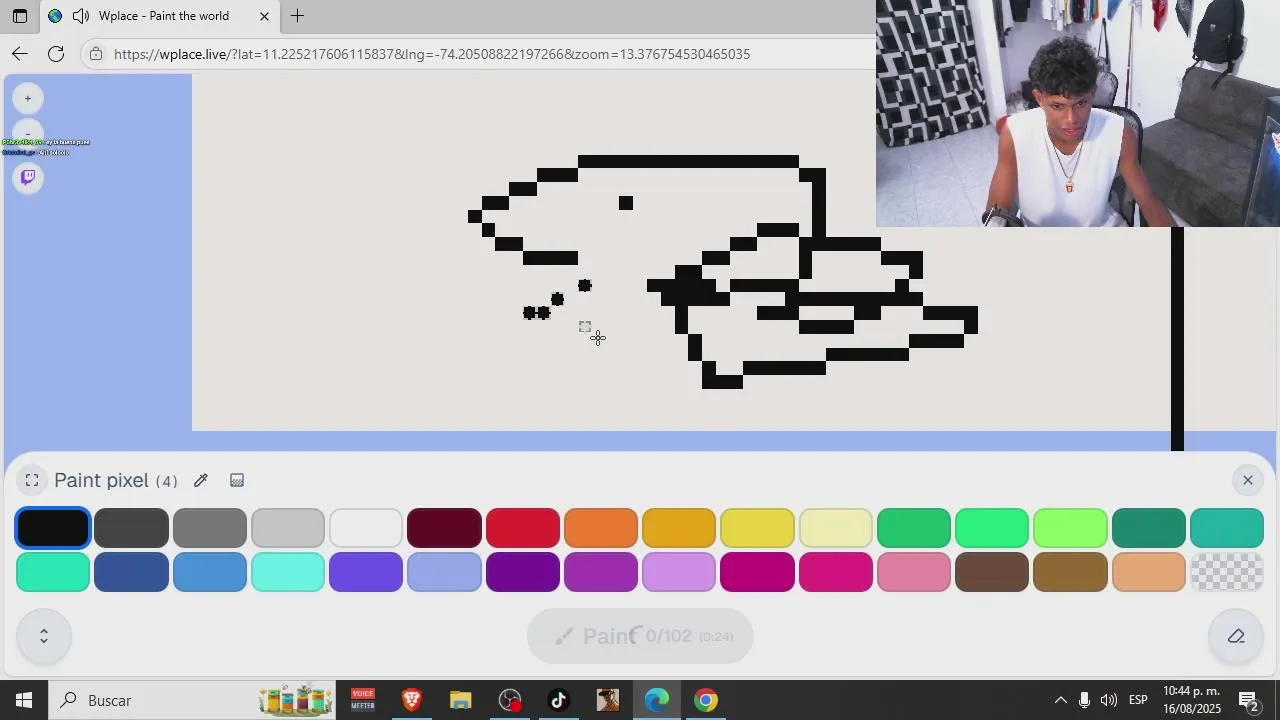The width and height of the screenshot is (1280, 720).
Task: Go back to the previous page
Action: 20,54
